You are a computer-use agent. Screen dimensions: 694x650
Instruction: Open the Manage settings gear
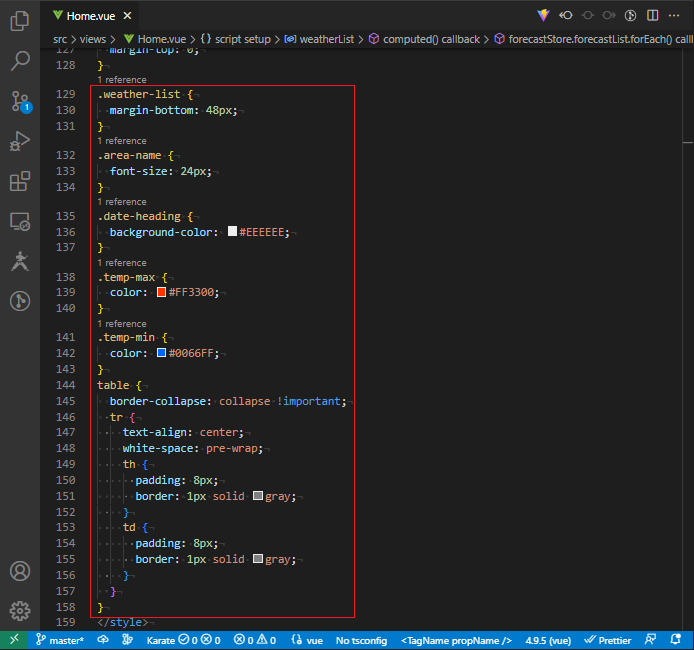coord(20,611)
